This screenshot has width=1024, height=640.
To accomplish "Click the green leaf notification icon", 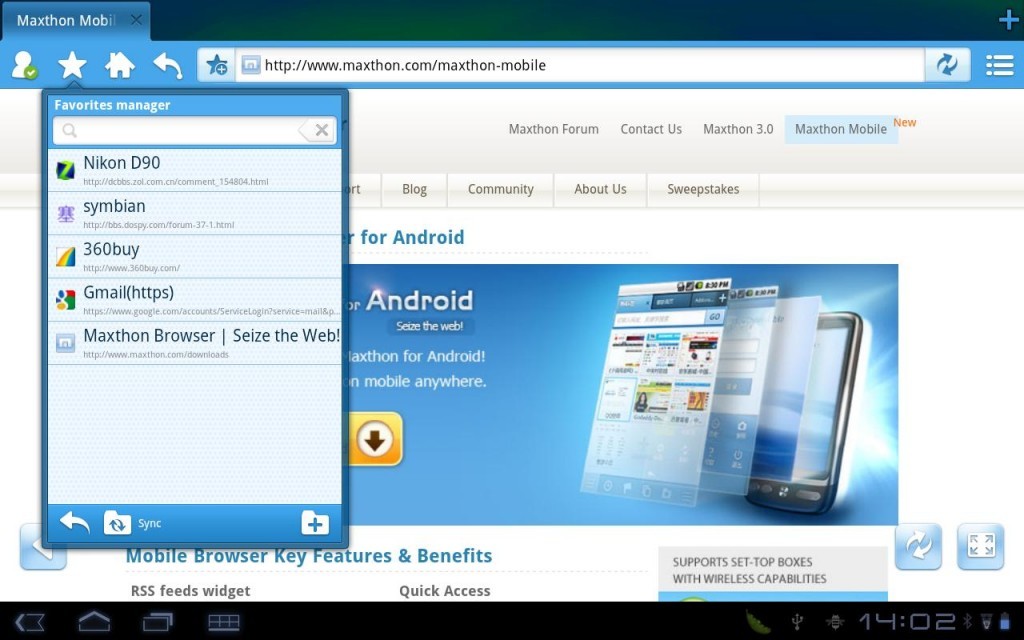I will (758, 621).
